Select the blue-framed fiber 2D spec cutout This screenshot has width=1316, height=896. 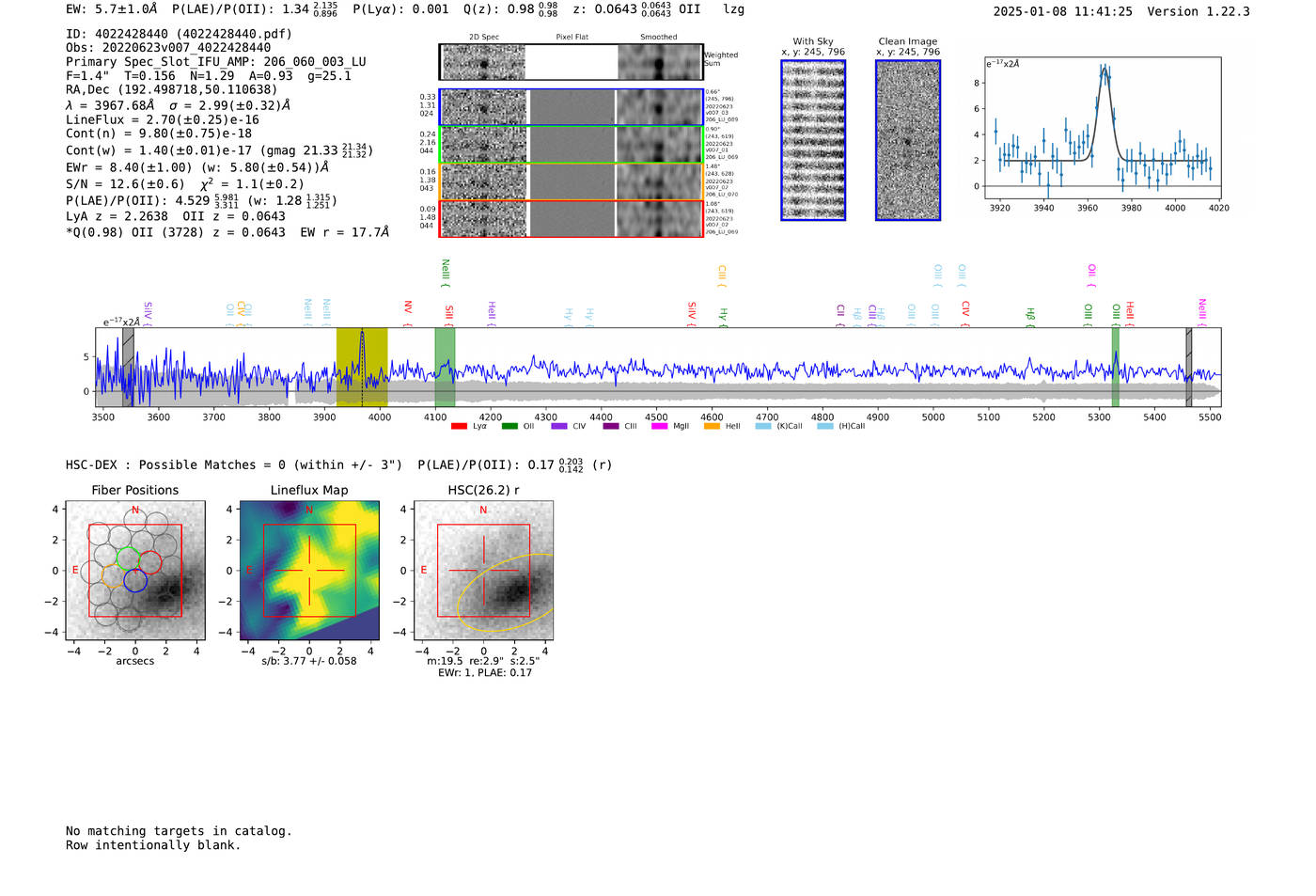[484, 107]
